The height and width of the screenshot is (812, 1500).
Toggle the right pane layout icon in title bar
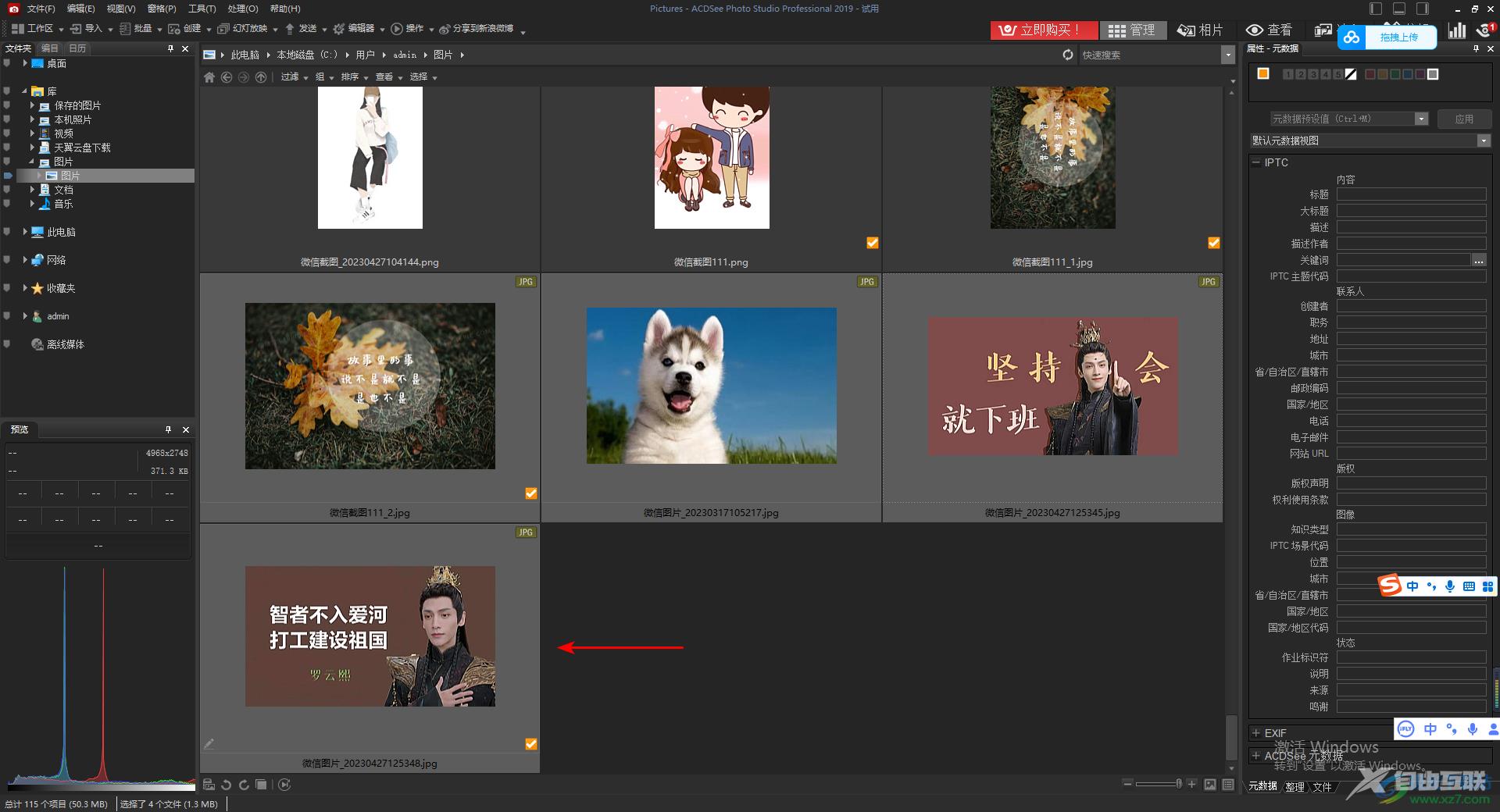coord(1423,9)
